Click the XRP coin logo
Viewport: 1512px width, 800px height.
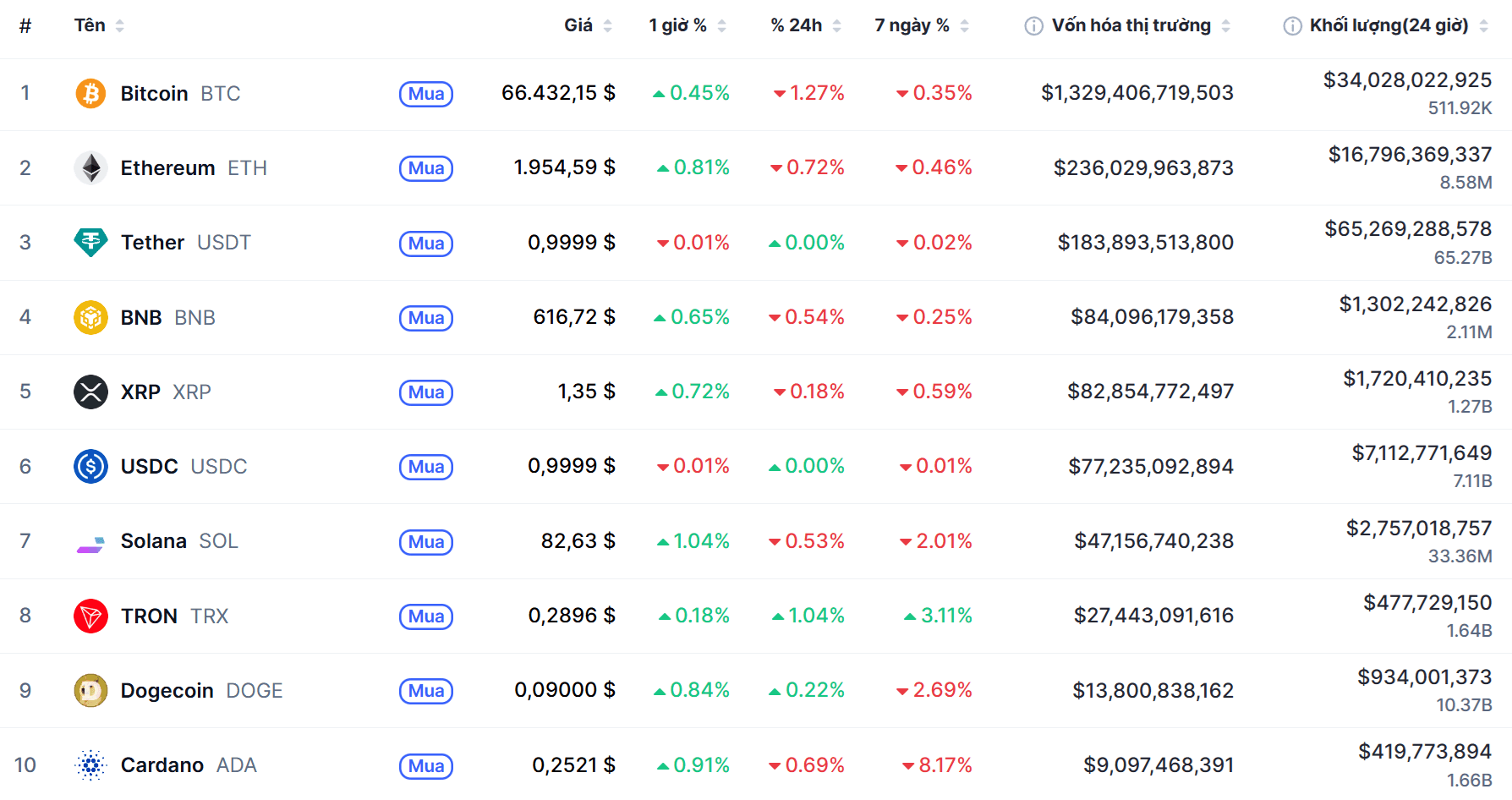tap(90, 392)
